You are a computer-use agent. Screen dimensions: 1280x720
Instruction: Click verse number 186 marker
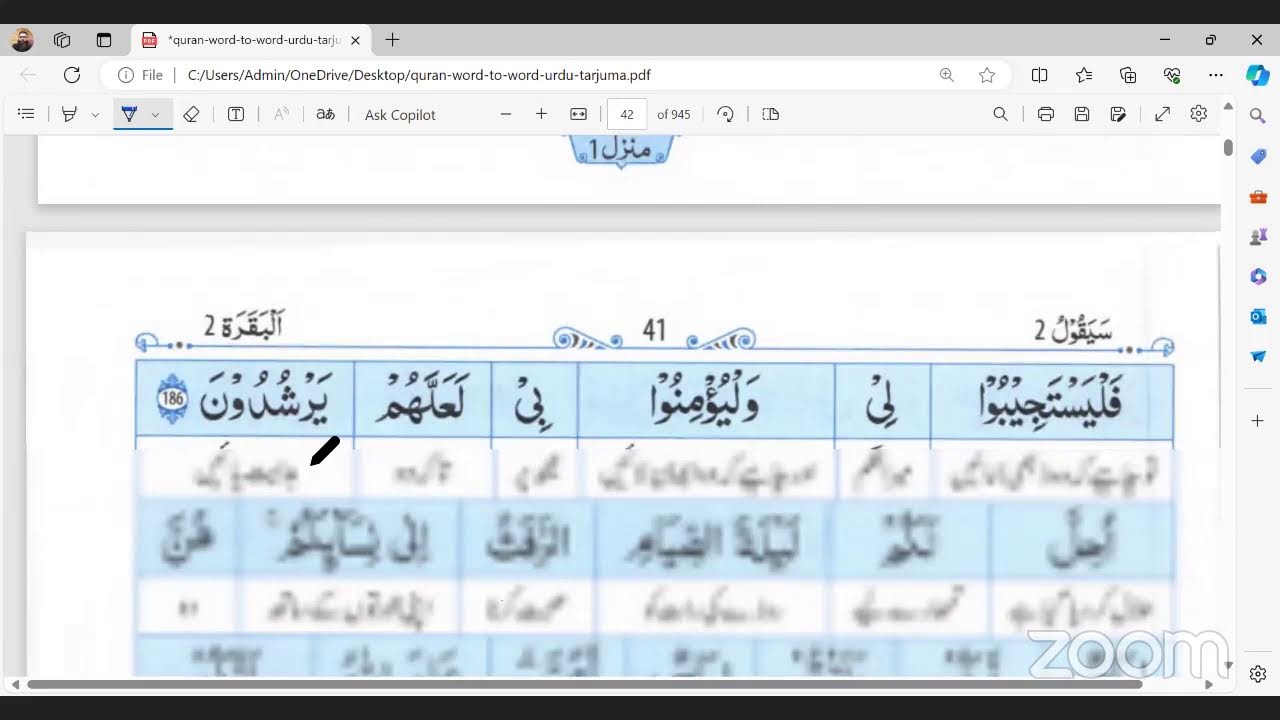pos(172,400)
